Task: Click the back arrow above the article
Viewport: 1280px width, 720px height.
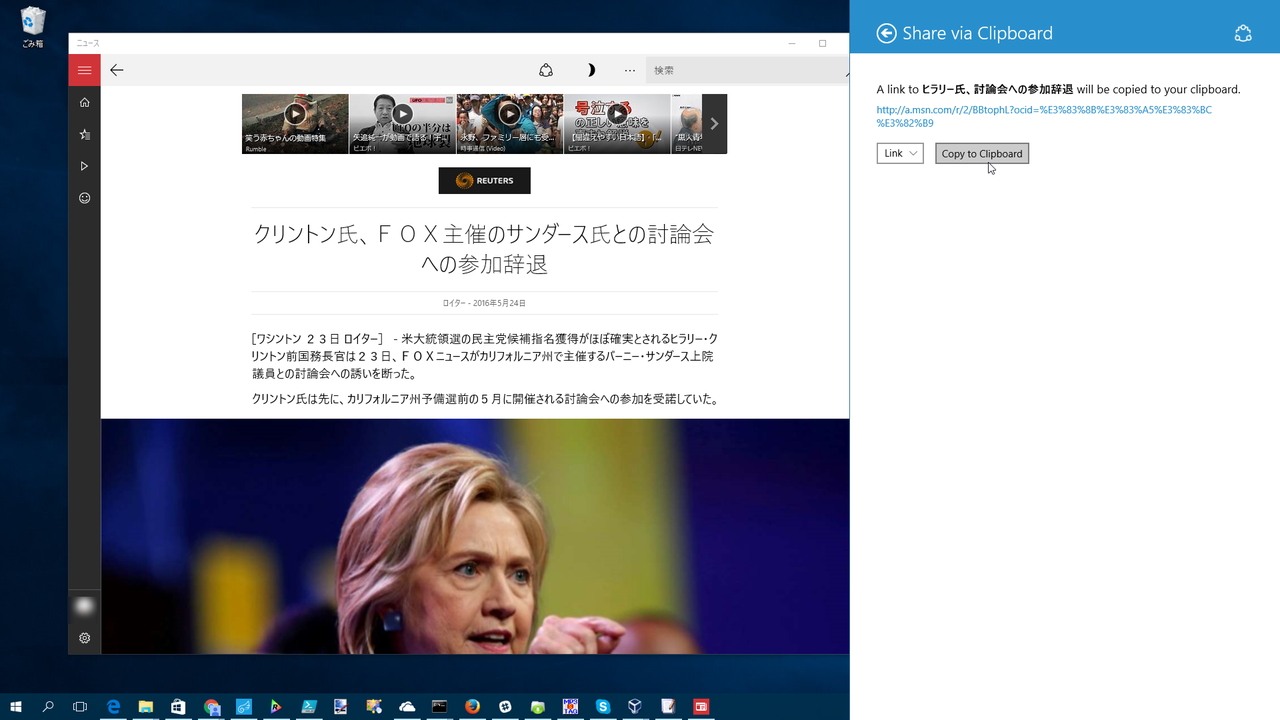Action: [x=117, y=70]
